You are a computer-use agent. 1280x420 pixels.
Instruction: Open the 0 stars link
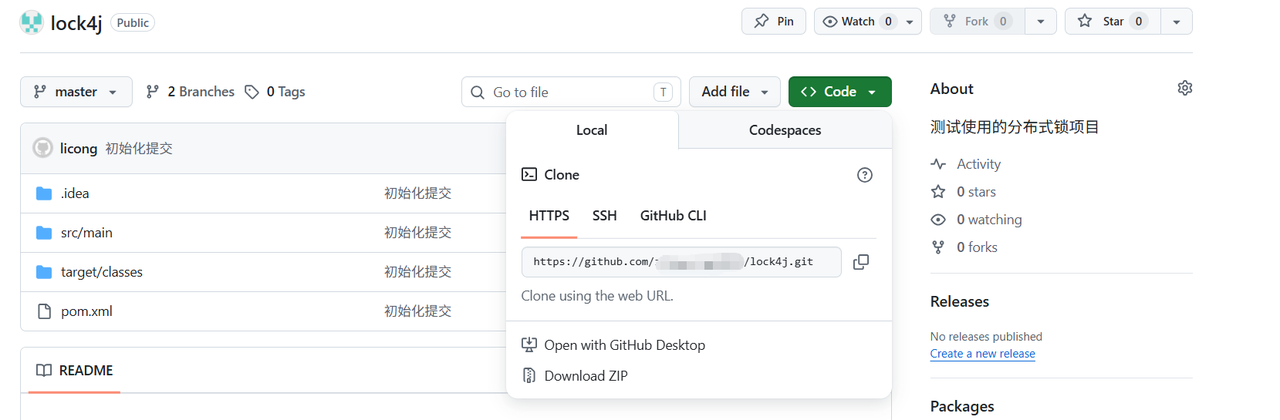pyautogui.click(x=976, y=192)
